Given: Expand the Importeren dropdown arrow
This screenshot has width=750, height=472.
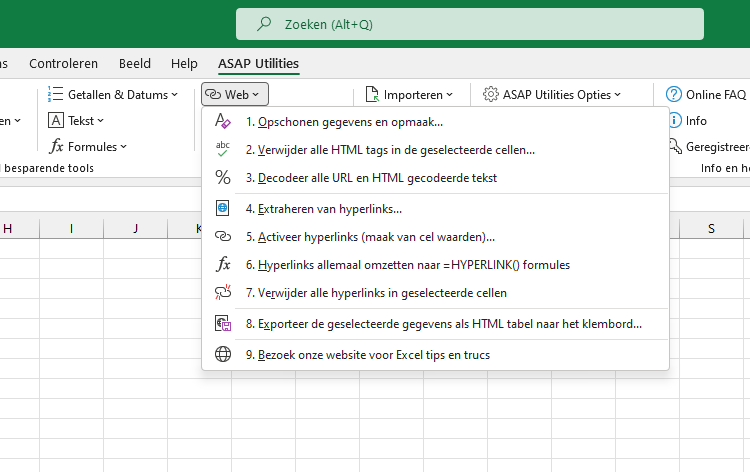Looking at the screenshot, I should pyautogui.click(x=450, y=95).
